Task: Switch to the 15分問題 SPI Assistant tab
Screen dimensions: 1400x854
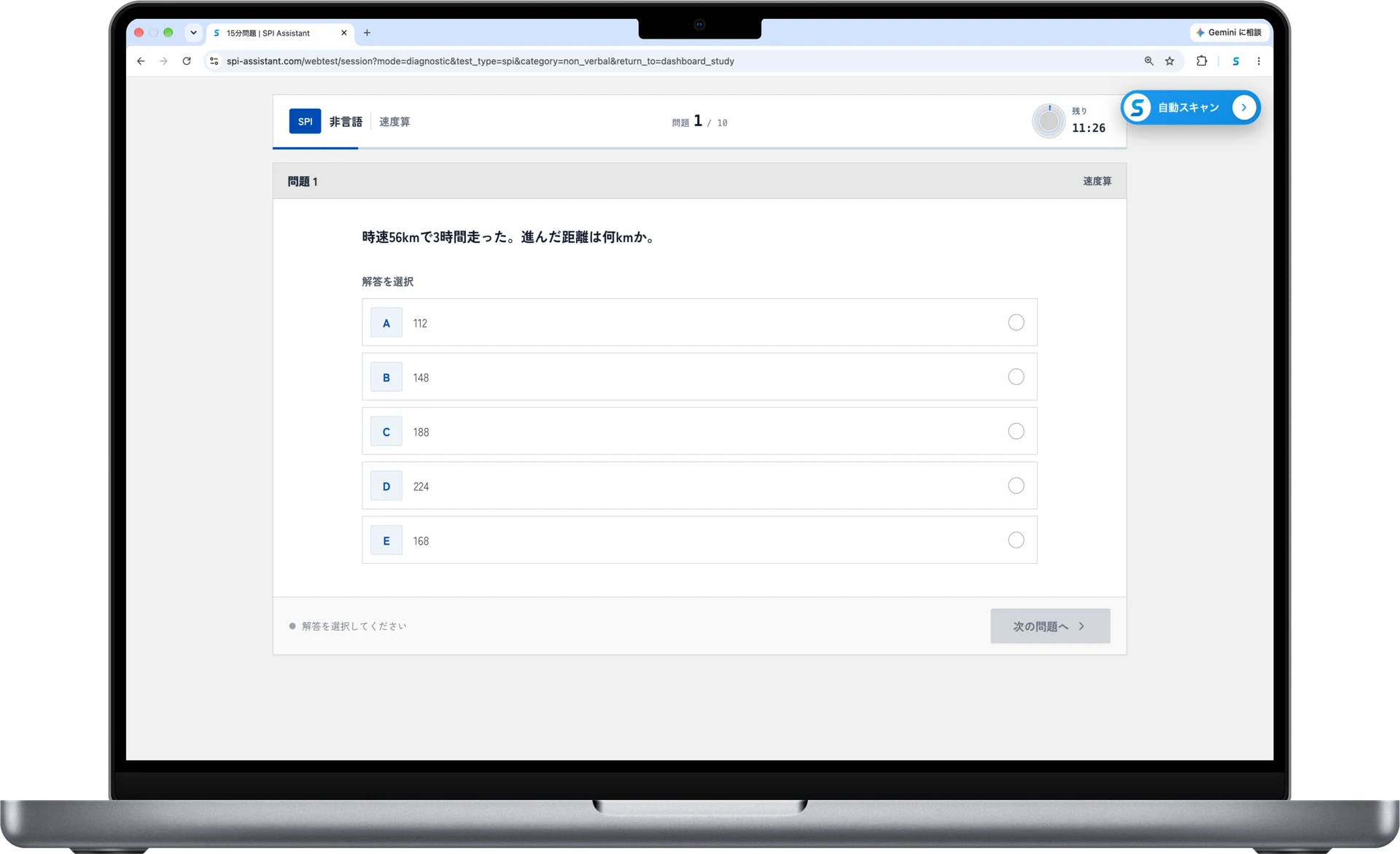Action: (x=280, y=33)
